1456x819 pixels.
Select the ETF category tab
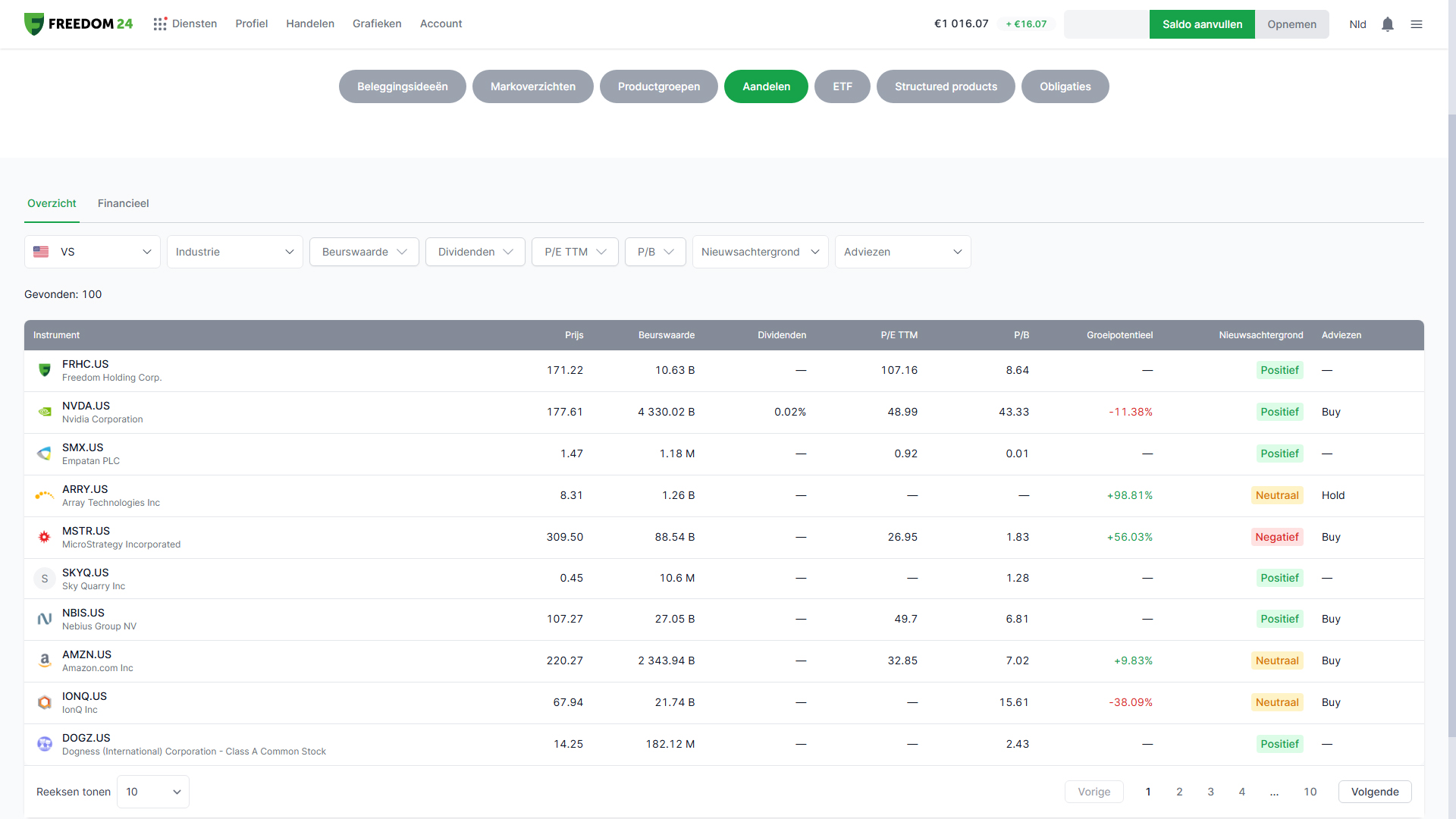[x=842, y=86]
